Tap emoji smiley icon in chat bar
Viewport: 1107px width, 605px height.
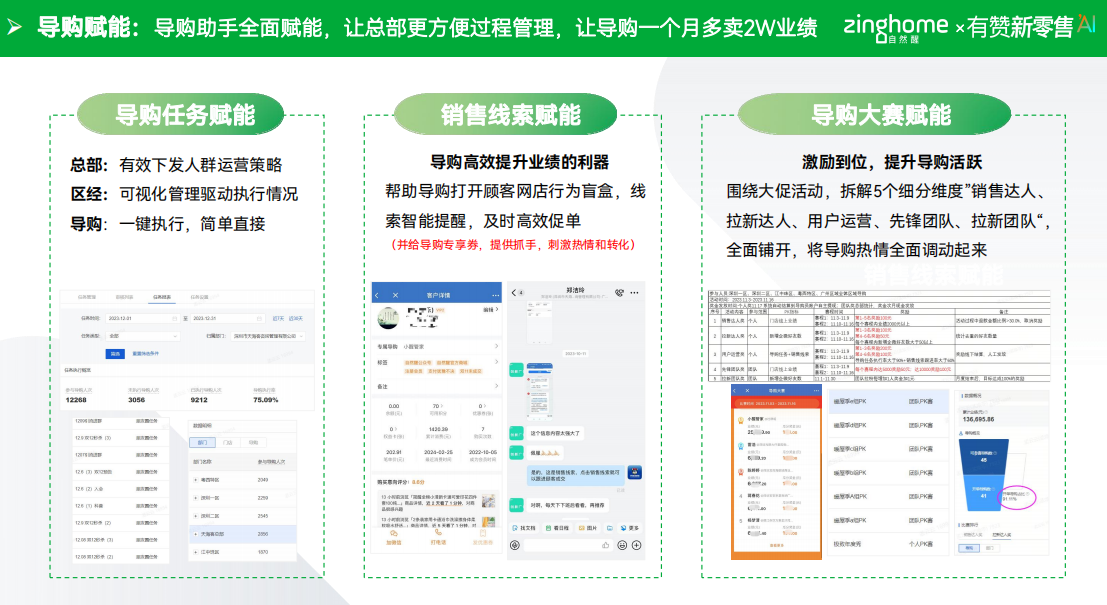(622, 545)
